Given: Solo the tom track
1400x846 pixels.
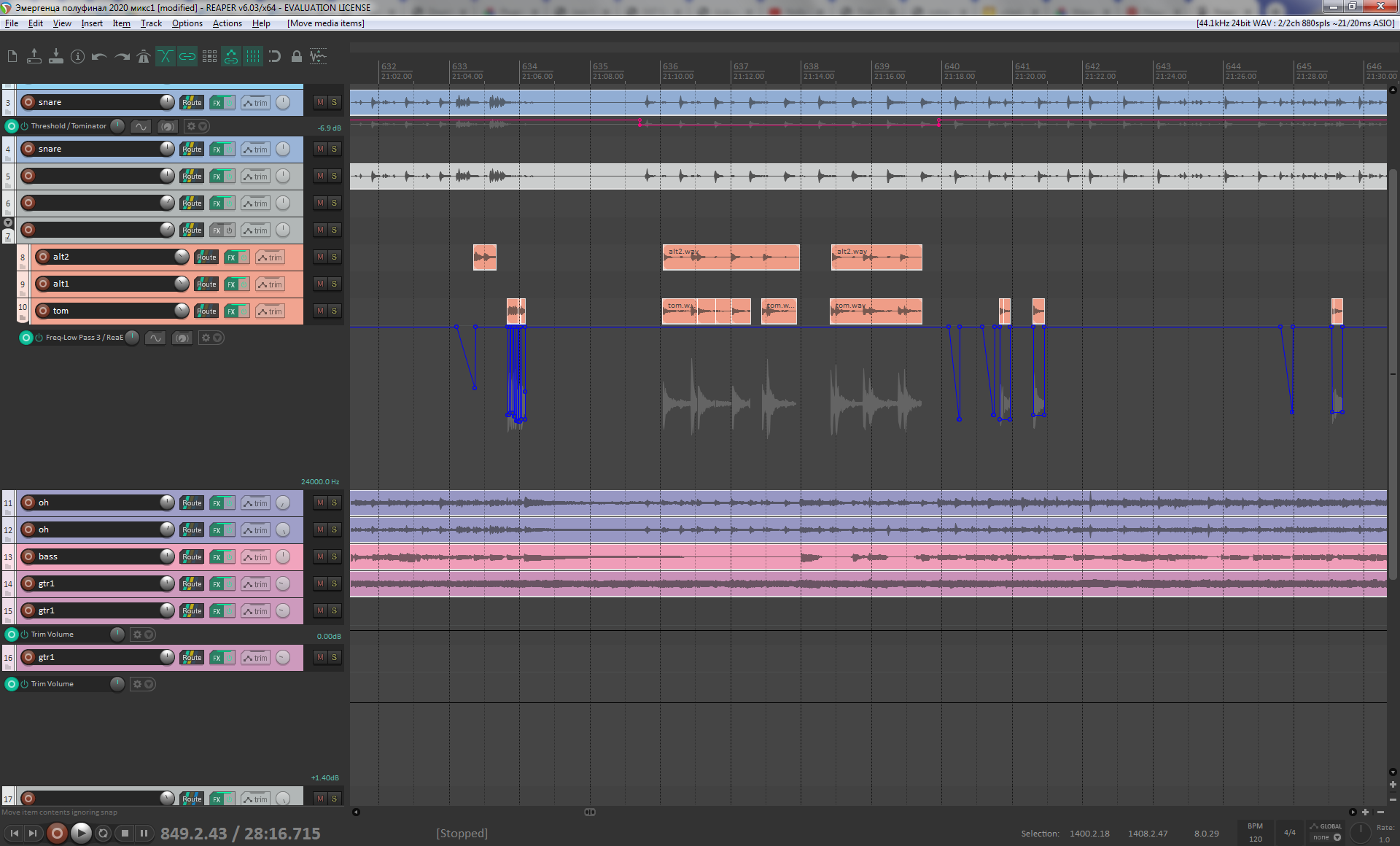Looking at the screenshot, I should (x=334, y=311).
